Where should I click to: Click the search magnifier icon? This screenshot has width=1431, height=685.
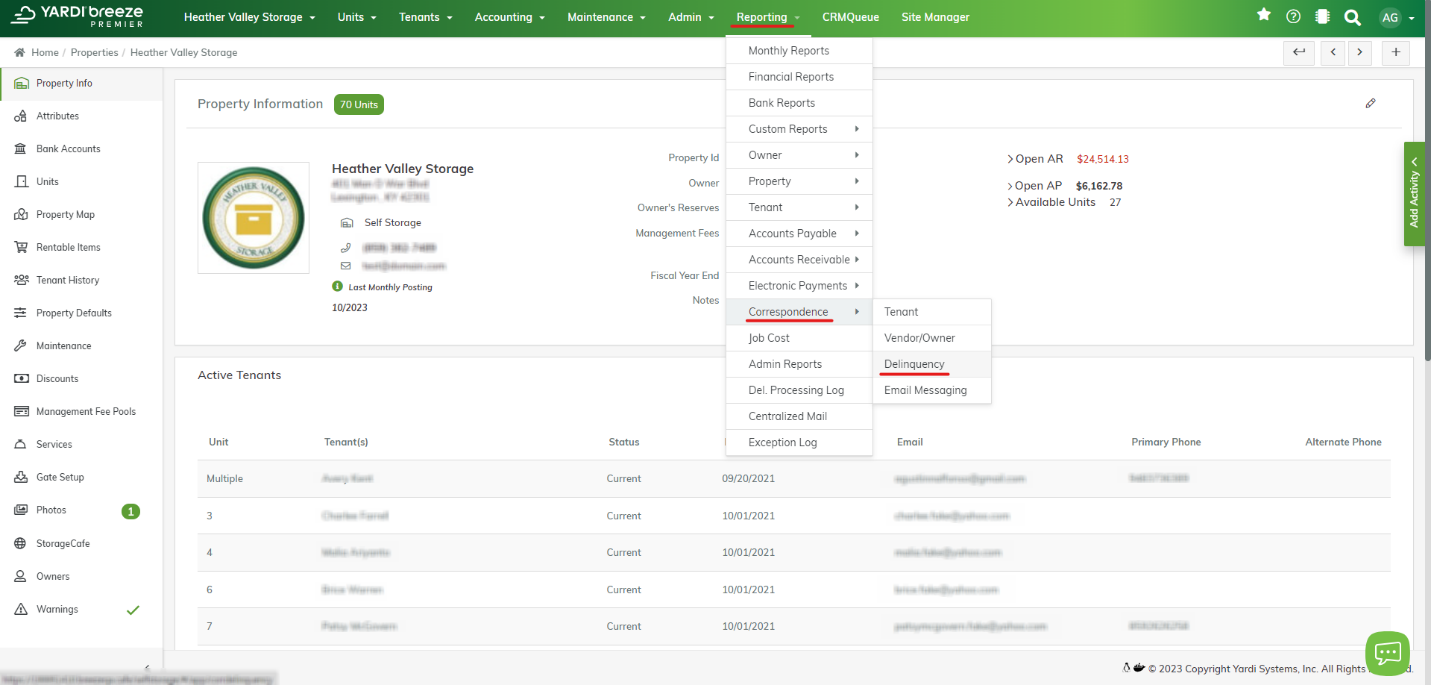pos(1352,17)
